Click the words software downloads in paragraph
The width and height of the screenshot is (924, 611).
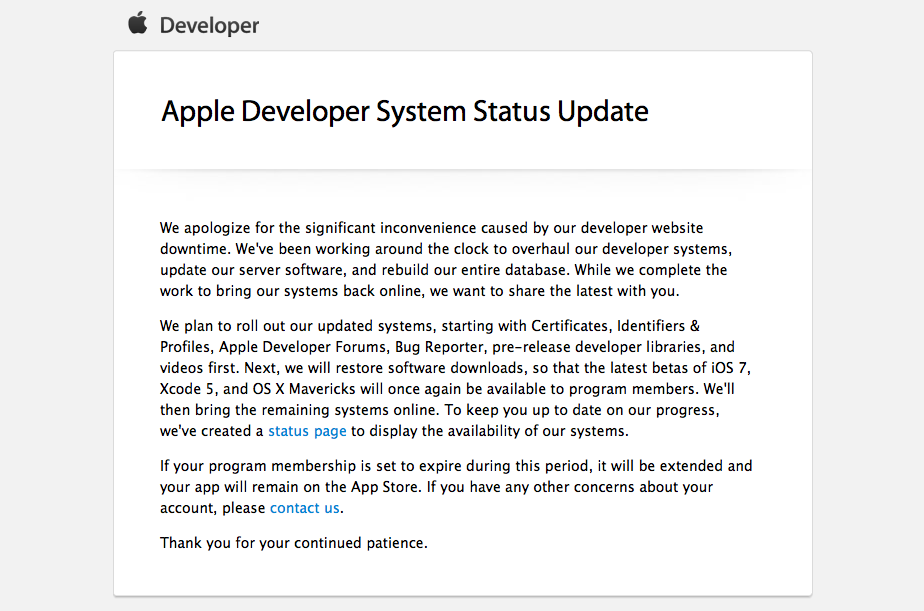[440, 367]
